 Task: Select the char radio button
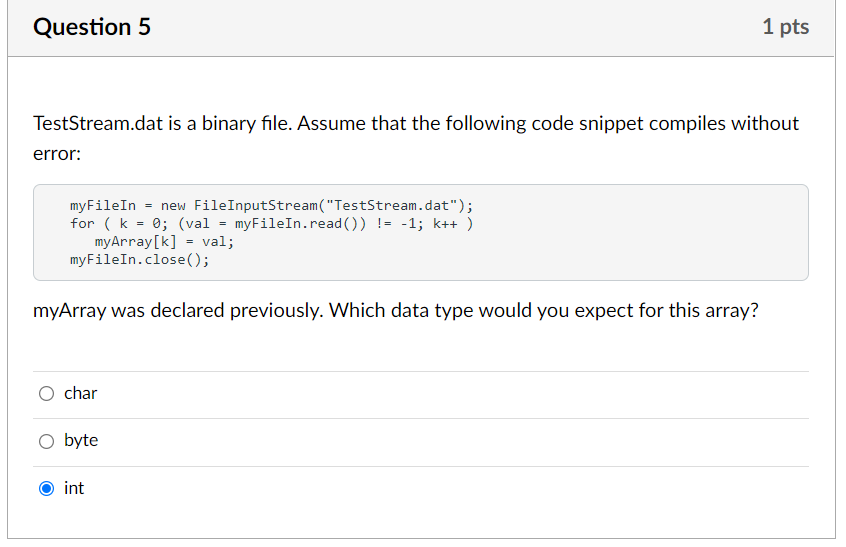click(x=46, y=394)
